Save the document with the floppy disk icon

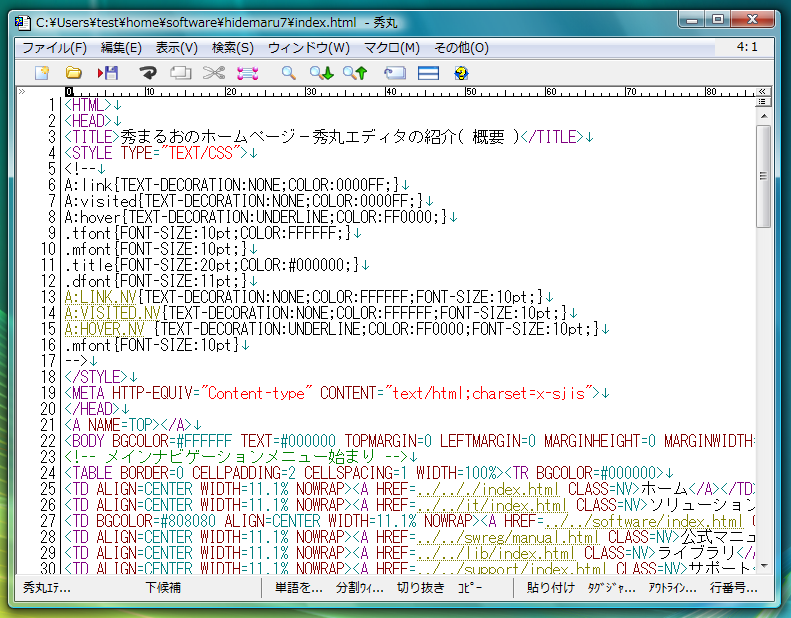[x=108, y=73]
